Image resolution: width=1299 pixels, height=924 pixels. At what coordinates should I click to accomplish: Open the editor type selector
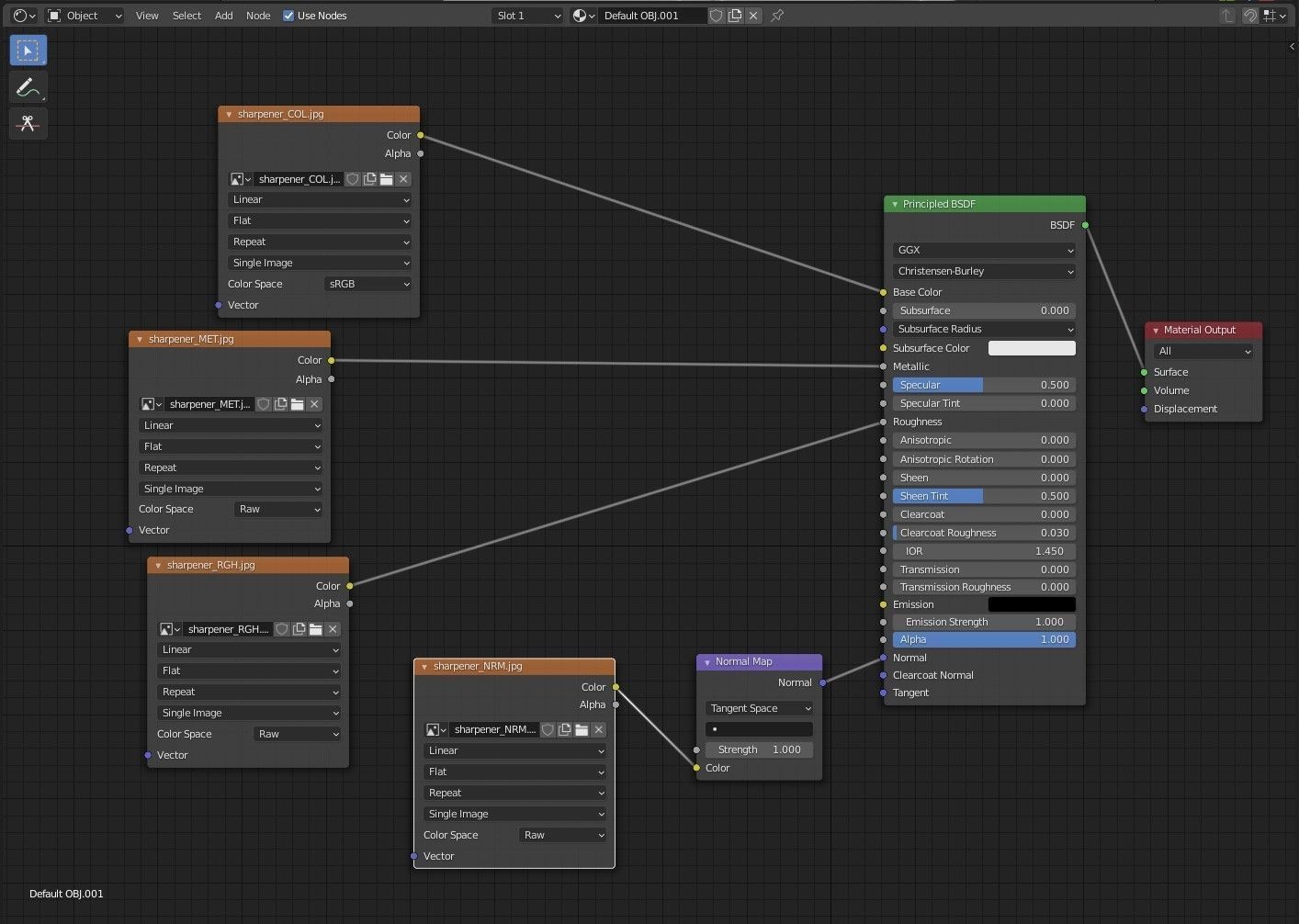[24, 16]
